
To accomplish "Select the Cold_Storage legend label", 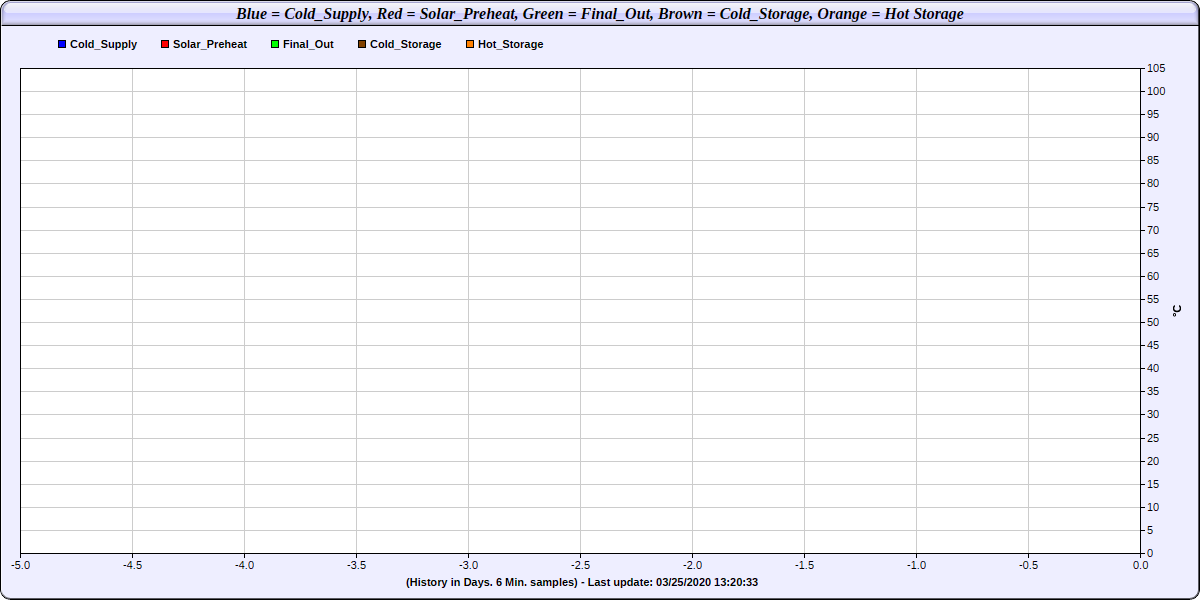I will coord(406,45).
